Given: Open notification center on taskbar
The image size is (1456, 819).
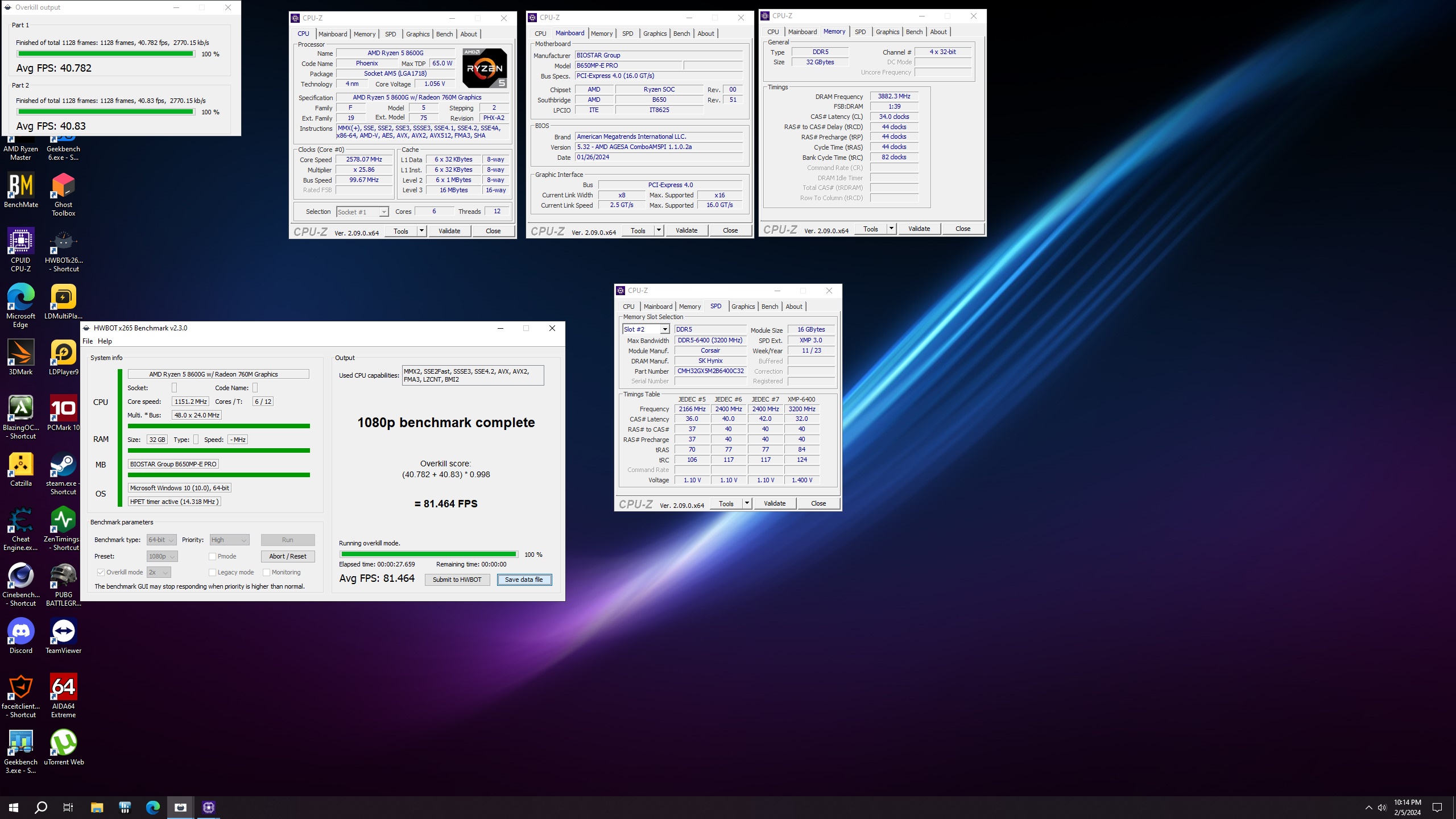Looking at the screenshot, I should [x=1437, y=808].
